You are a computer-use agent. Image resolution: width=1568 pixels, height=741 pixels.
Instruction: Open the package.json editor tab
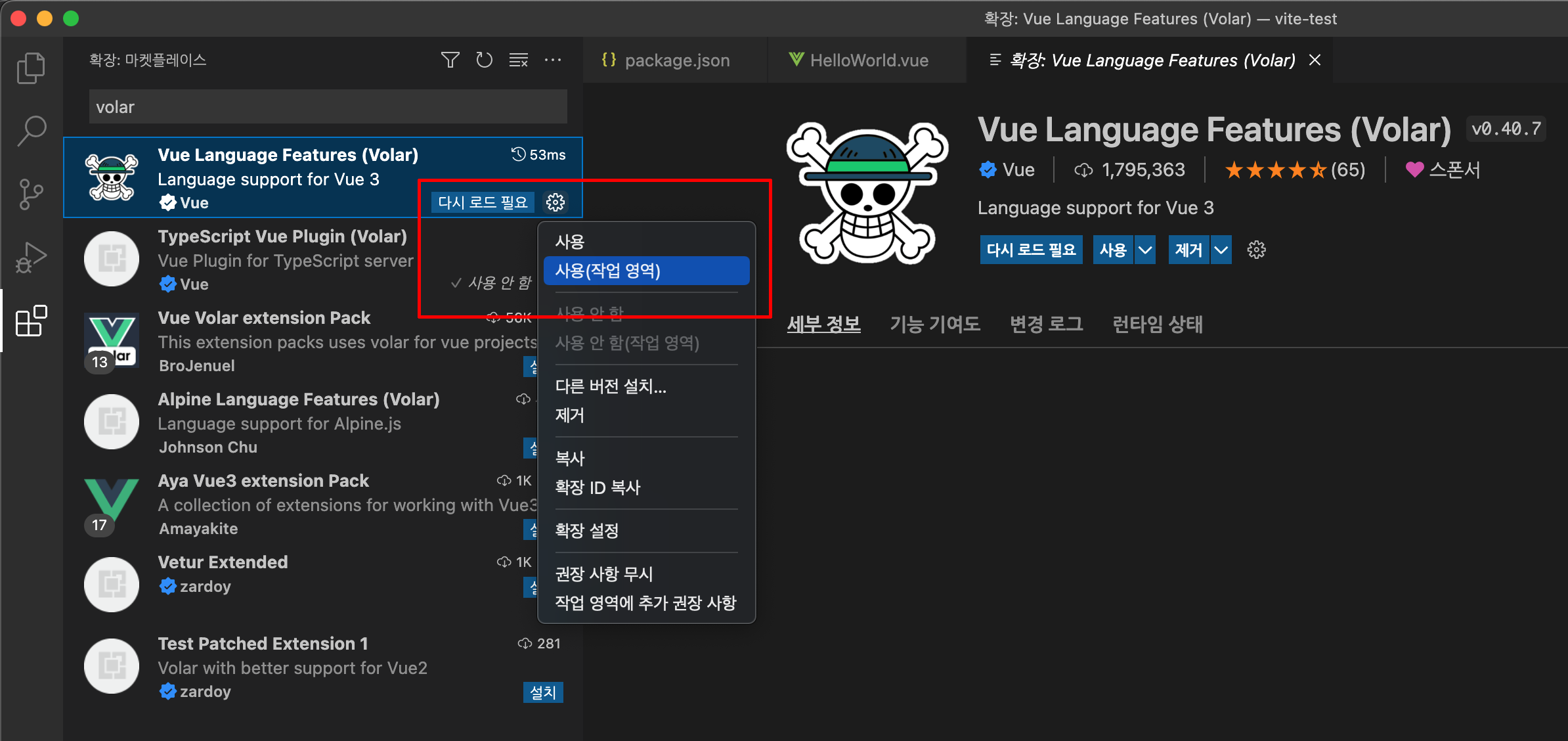[x=676, y=60]
